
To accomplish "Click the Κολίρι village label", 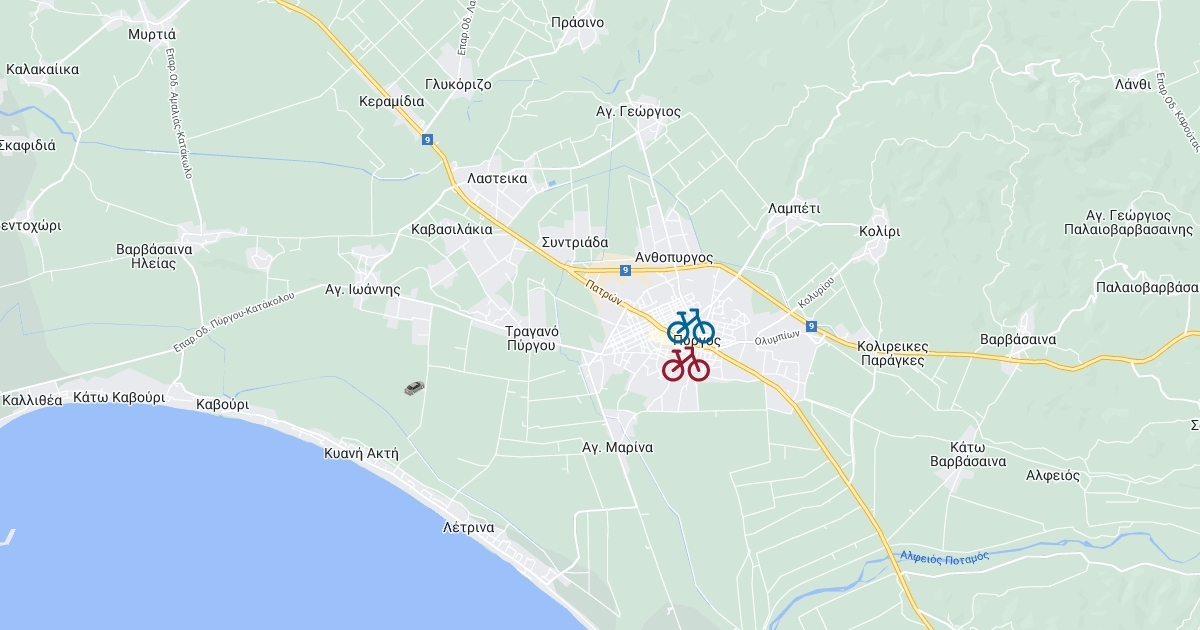I will tap(880, 231).
